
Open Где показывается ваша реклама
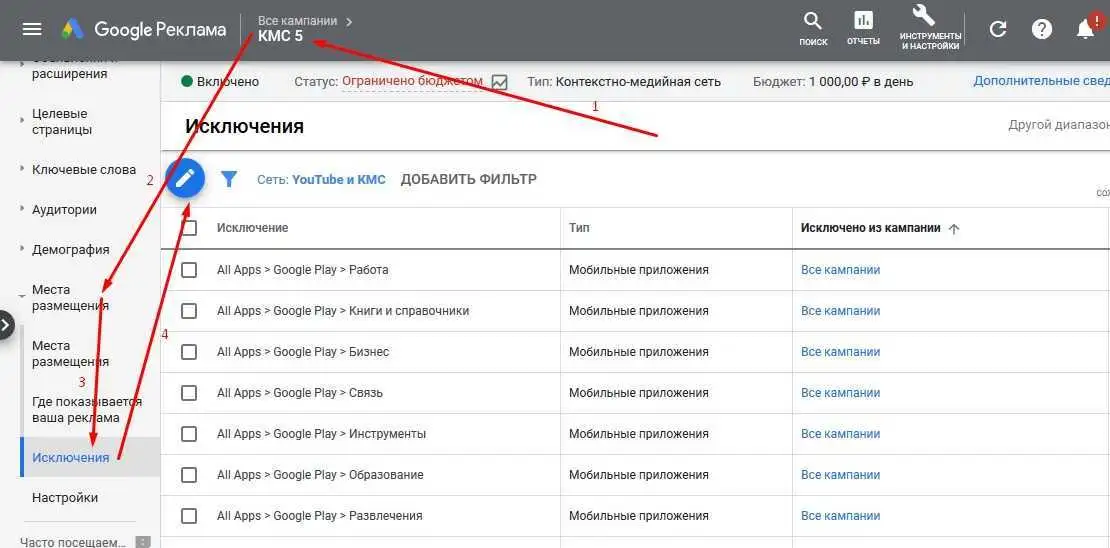(87, 410)
